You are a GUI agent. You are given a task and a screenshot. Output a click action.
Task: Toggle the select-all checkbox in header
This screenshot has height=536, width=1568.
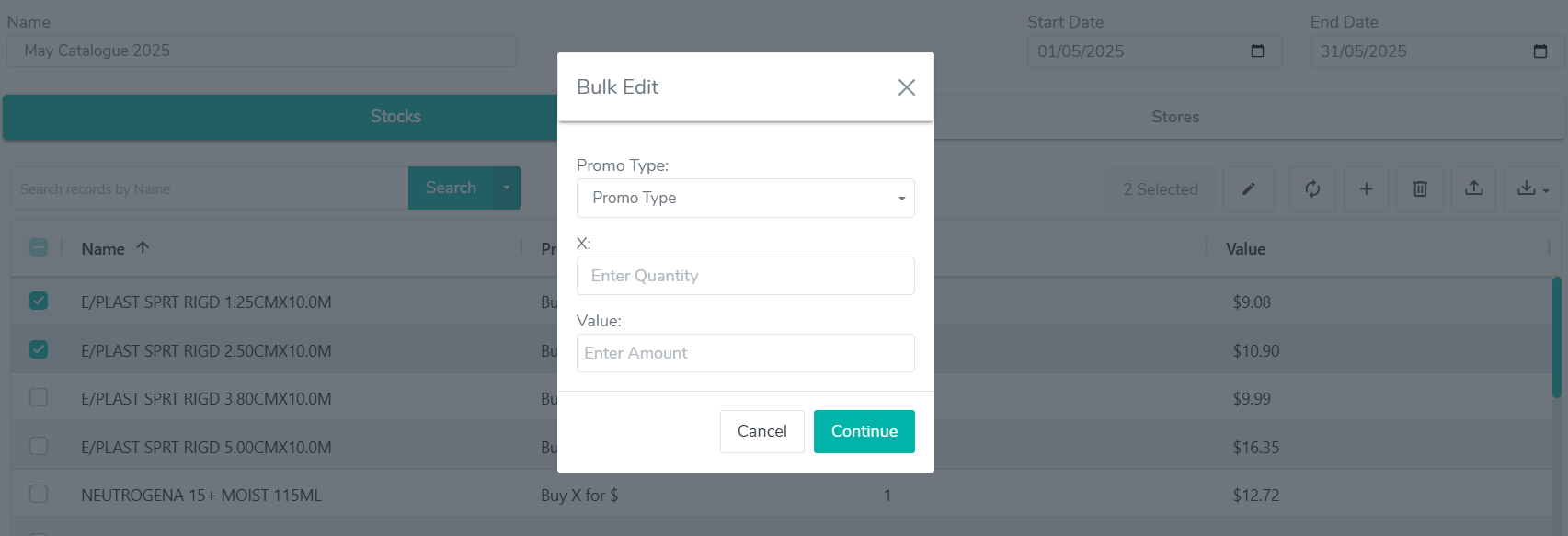(39, 247)
